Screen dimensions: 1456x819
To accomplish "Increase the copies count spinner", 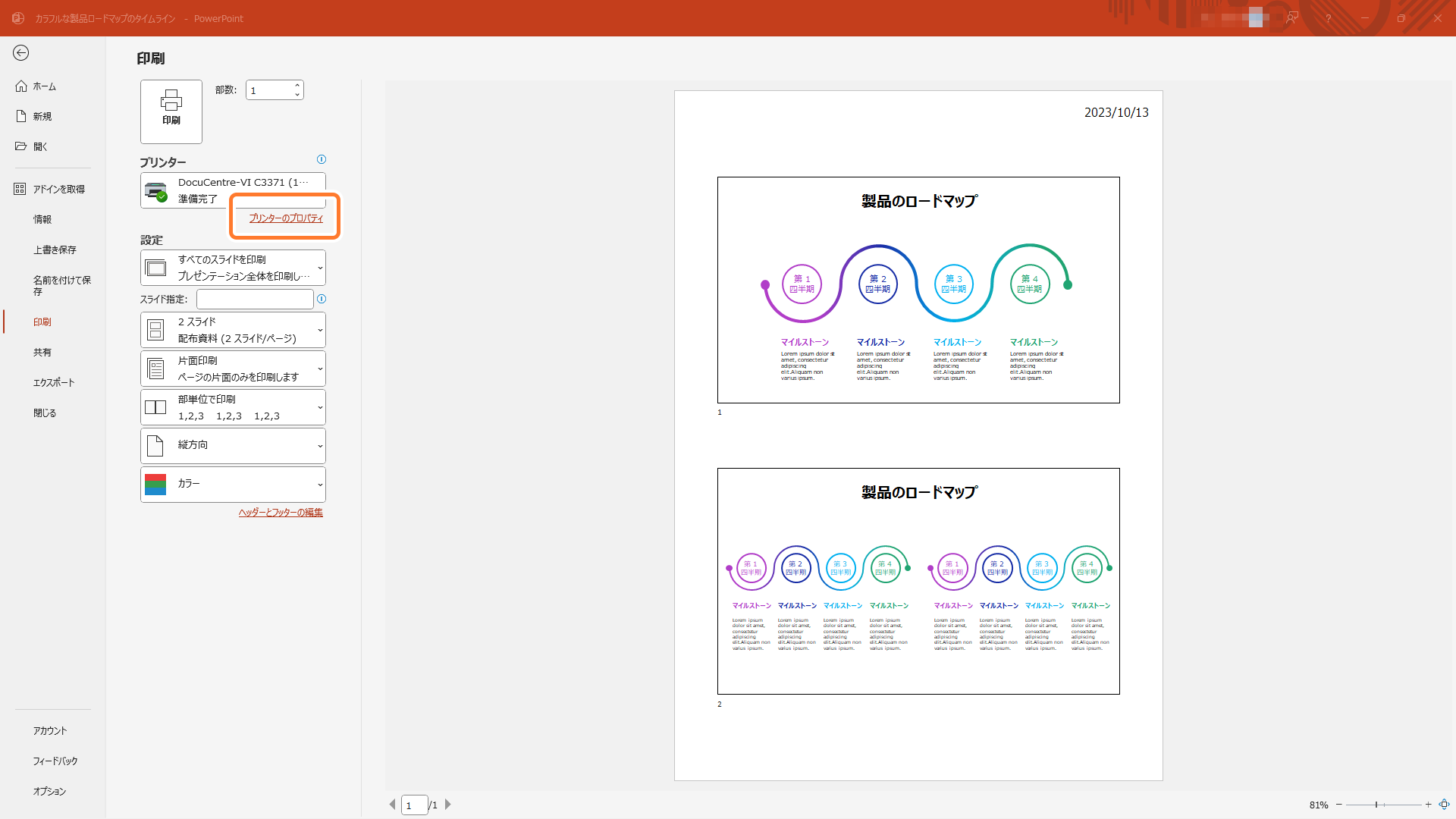I will (x=297, y=85).
